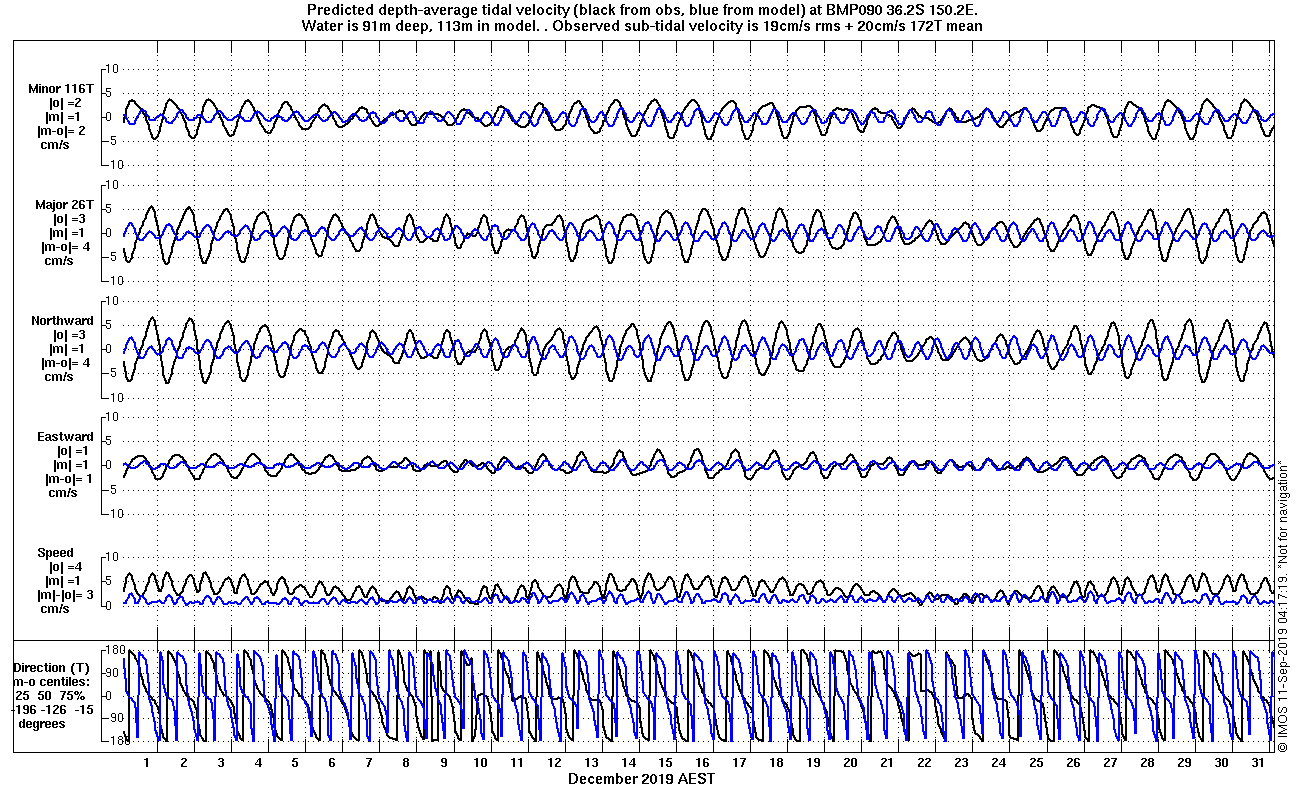1300x800 pixels.
Task: Select the "Speed" panel label
Action: (x=55, y=553)
